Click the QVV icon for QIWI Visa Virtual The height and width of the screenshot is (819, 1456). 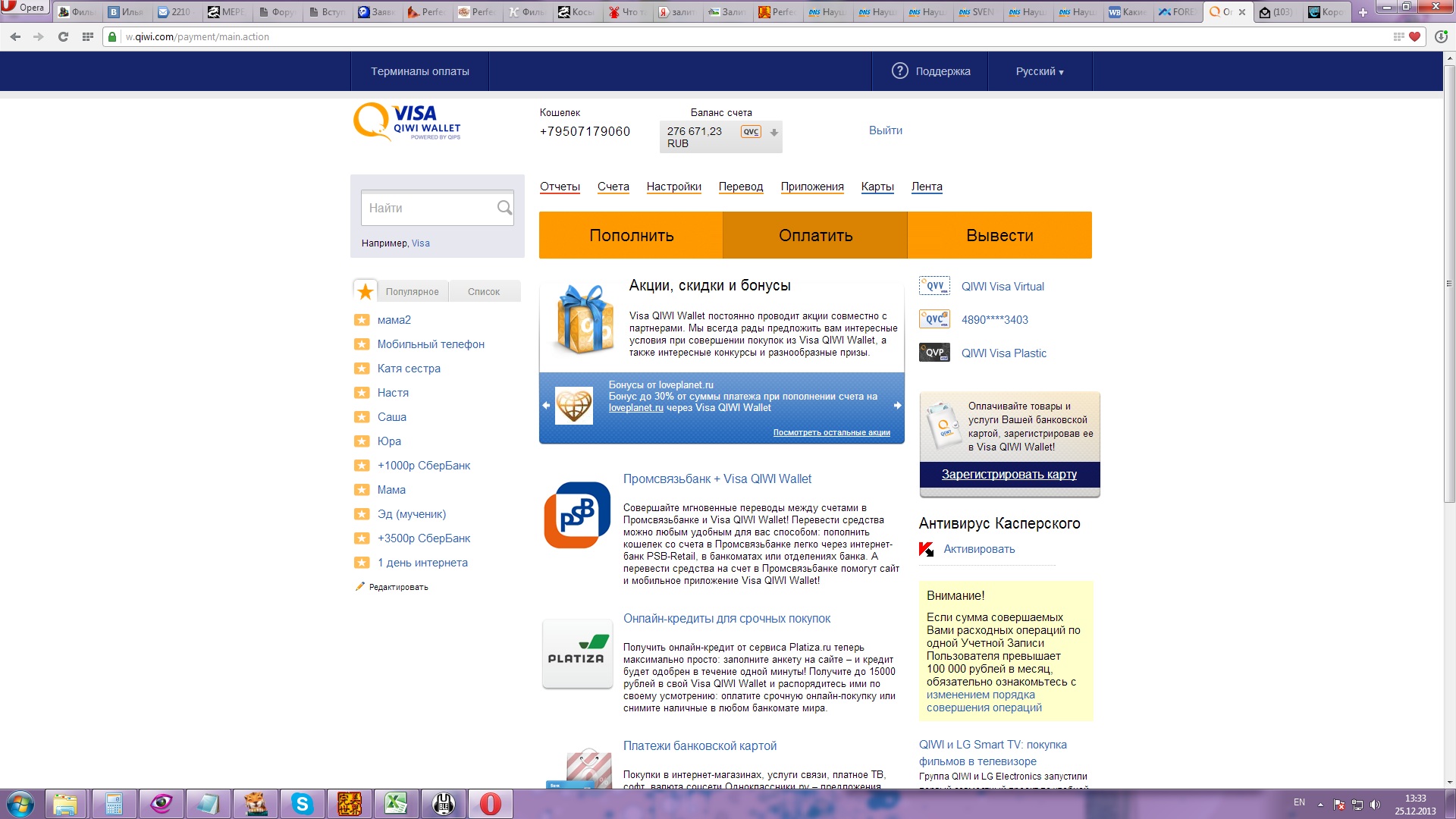click(934, 286)
